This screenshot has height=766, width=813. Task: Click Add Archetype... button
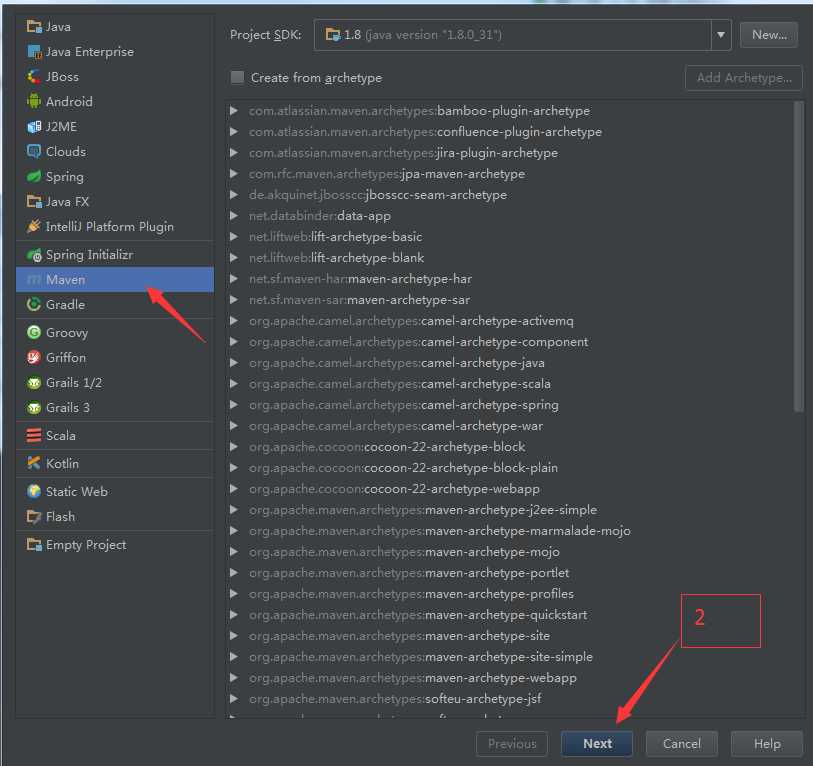pos(744,78)
